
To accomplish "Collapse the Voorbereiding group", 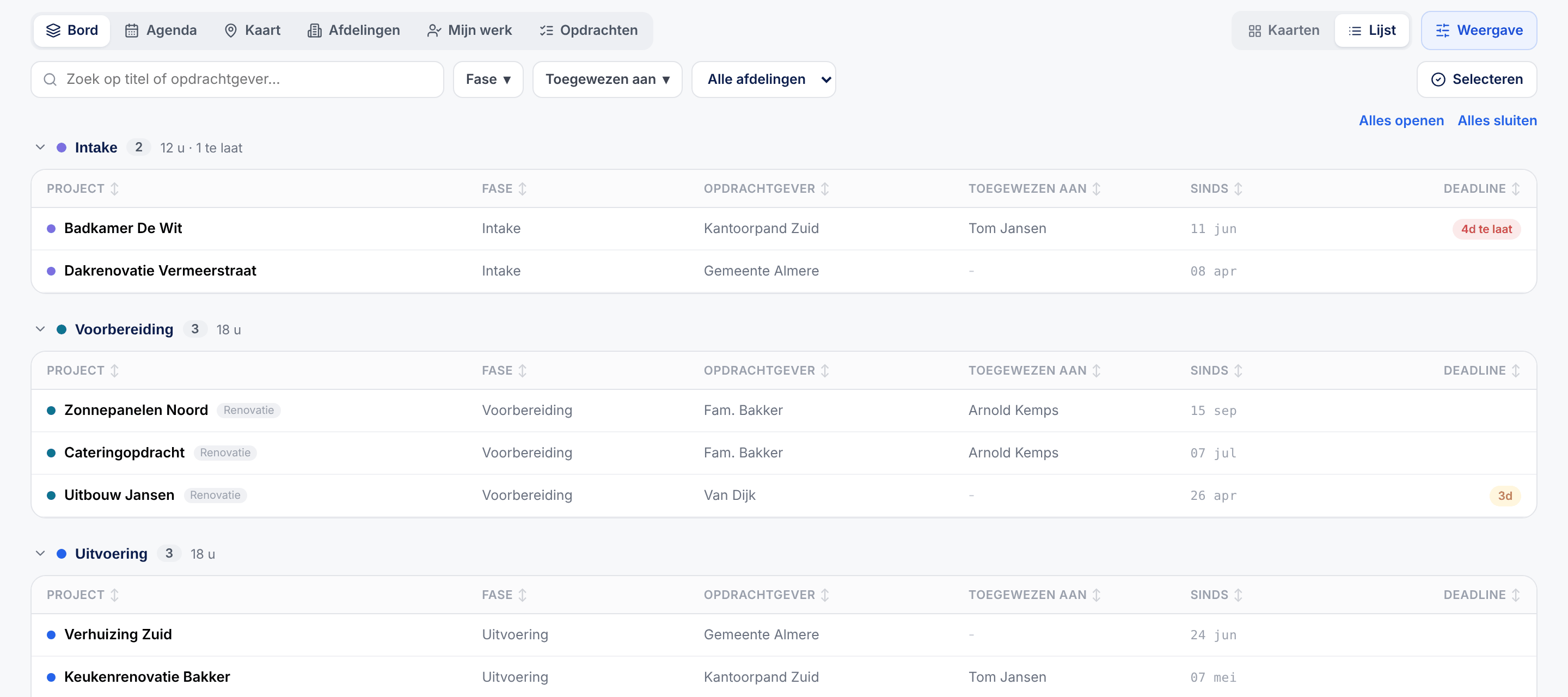I will [40, 329].
